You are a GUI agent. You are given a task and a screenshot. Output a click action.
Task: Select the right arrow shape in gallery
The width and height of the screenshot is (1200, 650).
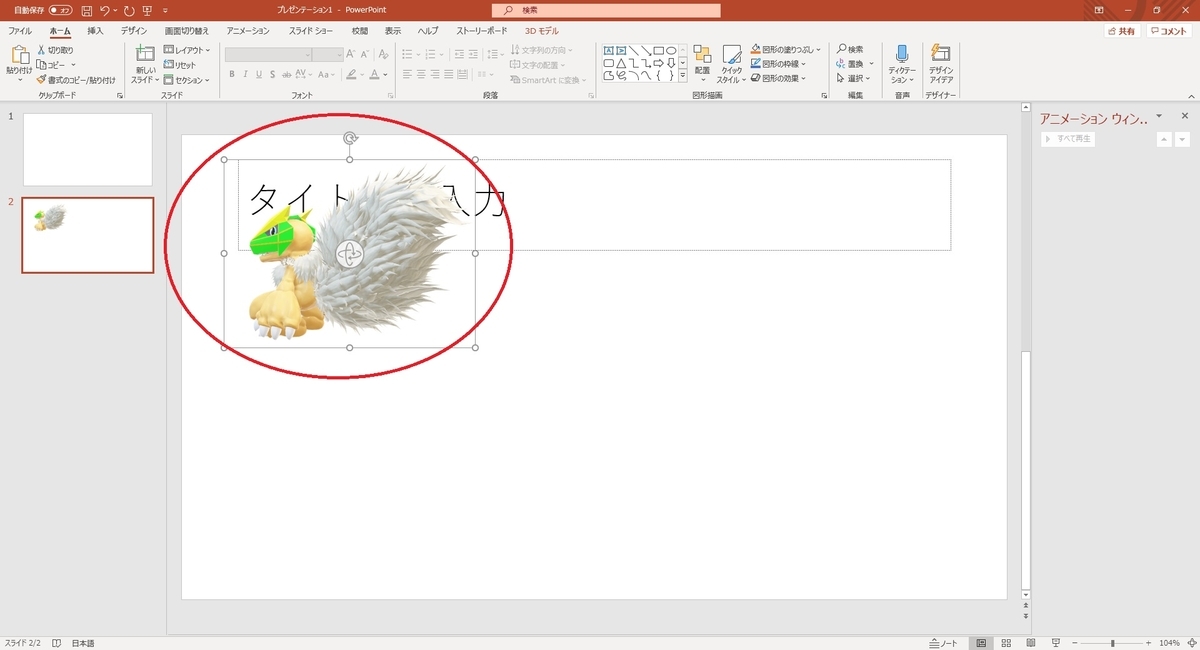pos(659,62)
